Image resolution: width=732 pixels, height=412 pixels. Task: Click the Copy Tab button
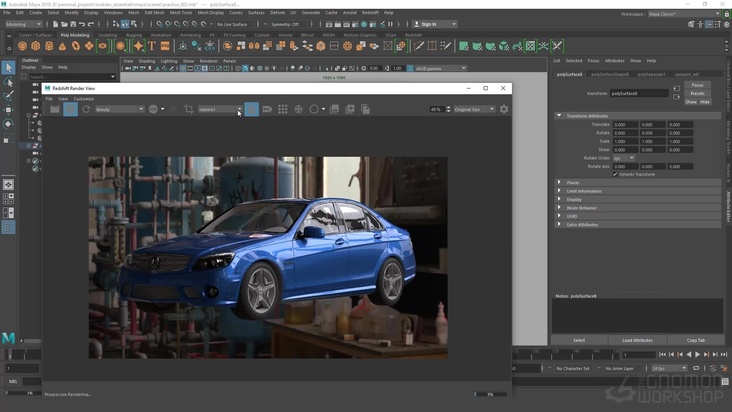click(x=696, y=340)
